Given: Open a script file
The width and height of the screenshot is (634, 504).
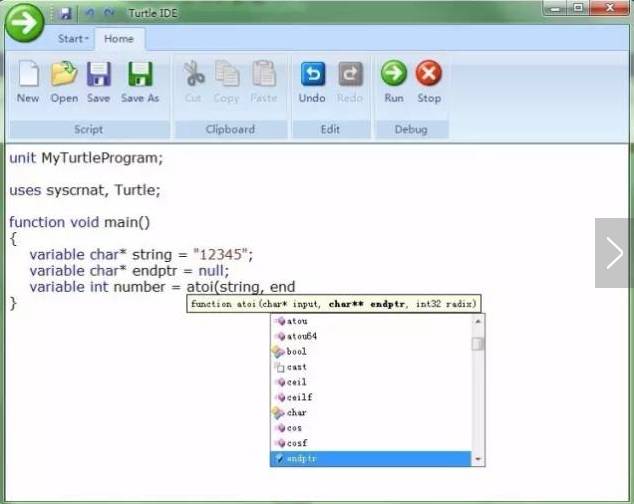Looking at the screenshot, I should click(64, 82).
